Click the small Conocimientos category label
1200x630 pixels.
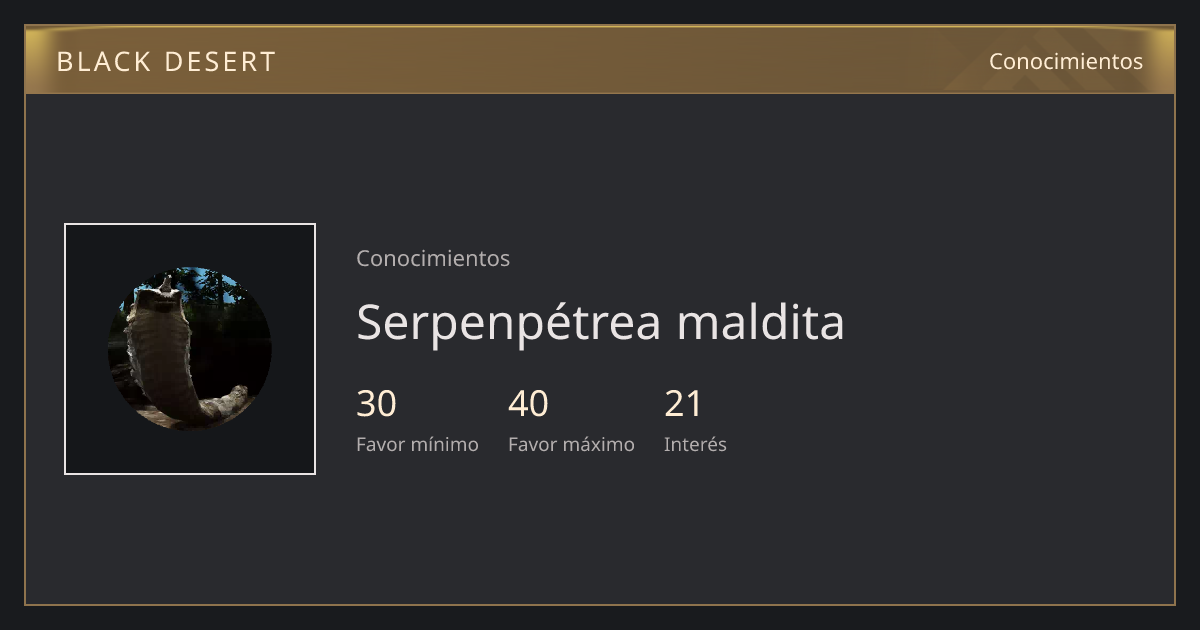point(433,258)
